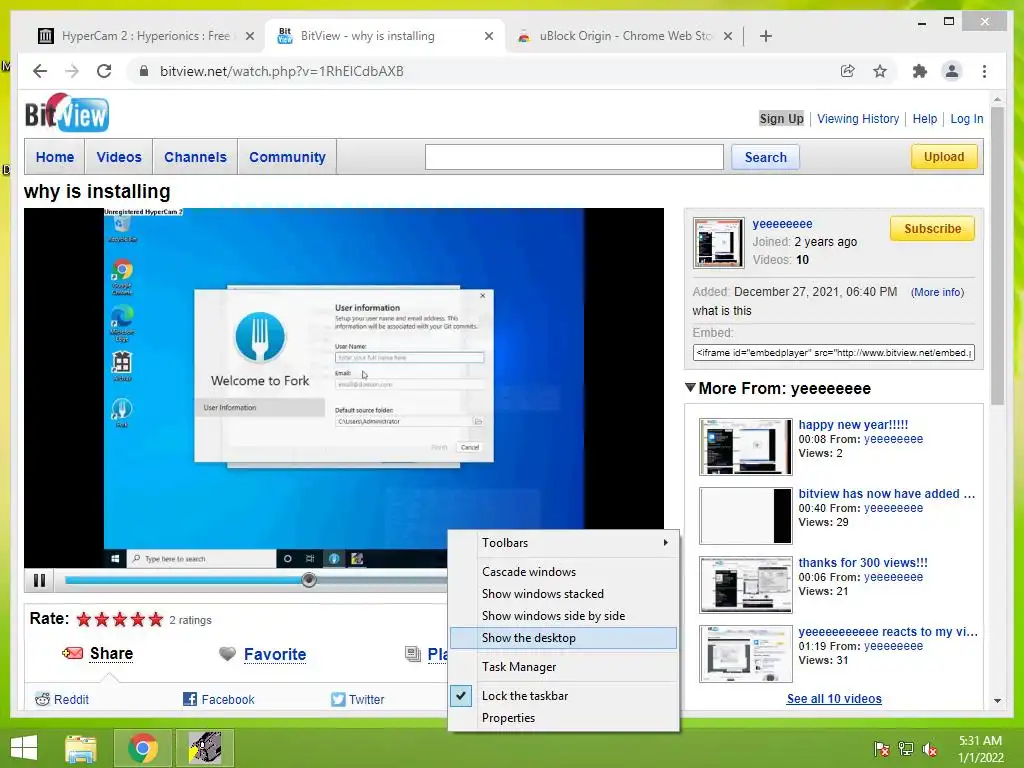Open File Explorer from the taskbar
This screenshot has height=768, width=1024.
point(80,748)
